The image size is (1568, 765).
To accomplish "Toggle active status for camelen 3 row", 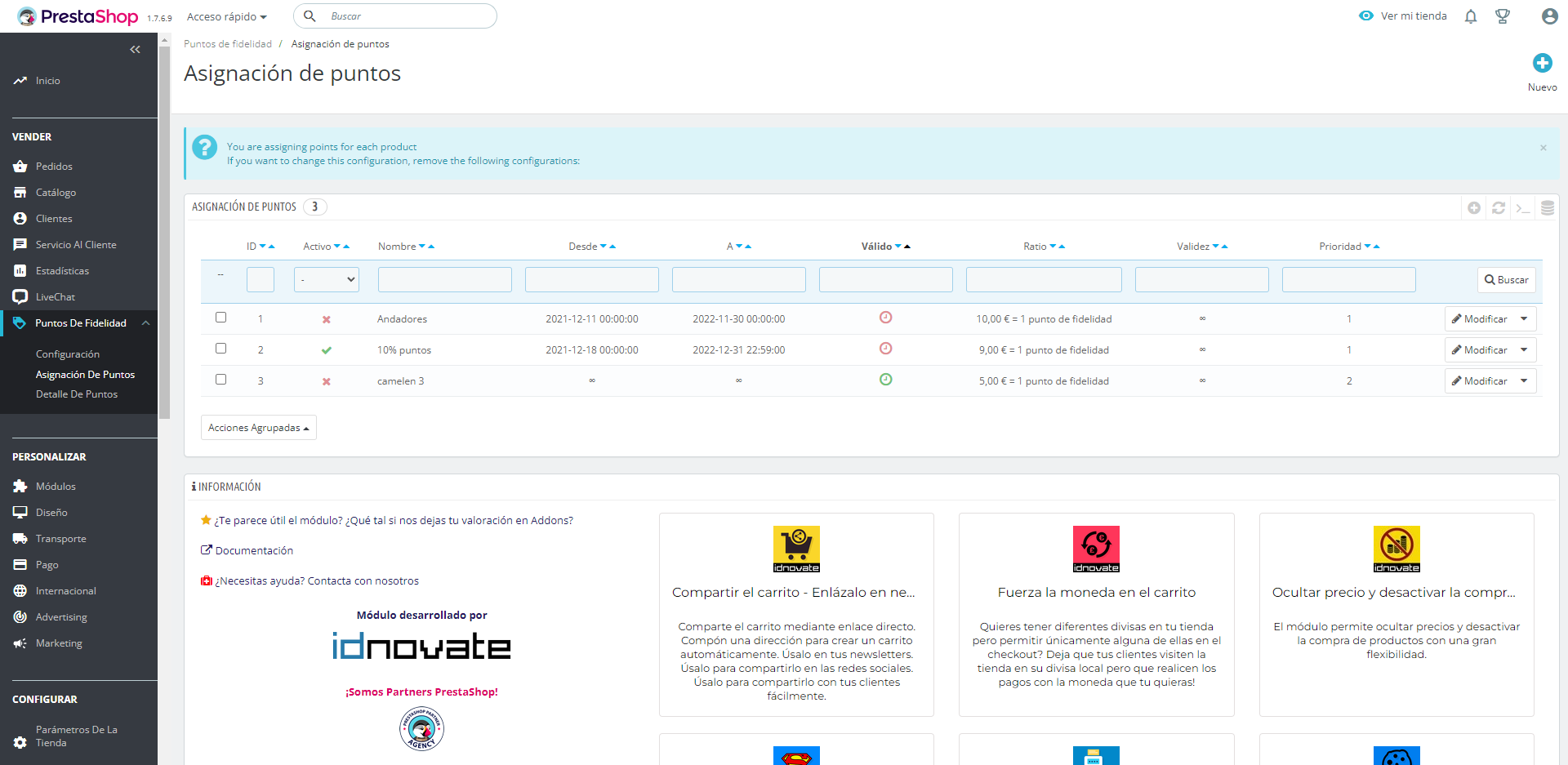I will 327,381.
